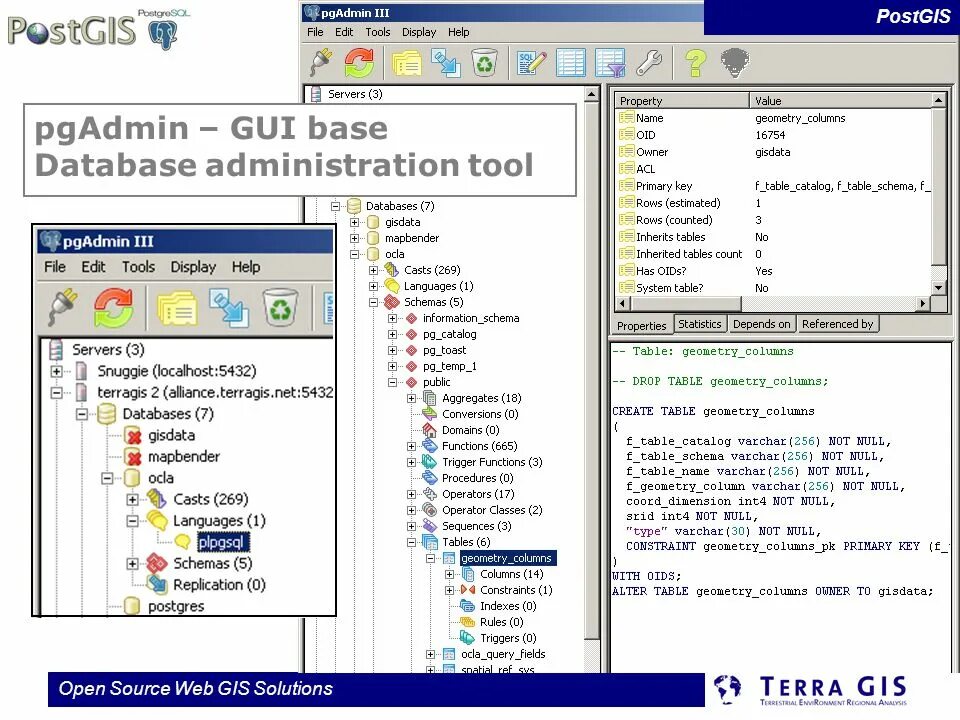Click the Create object icon in enlarged inset

tap(229, 308)
